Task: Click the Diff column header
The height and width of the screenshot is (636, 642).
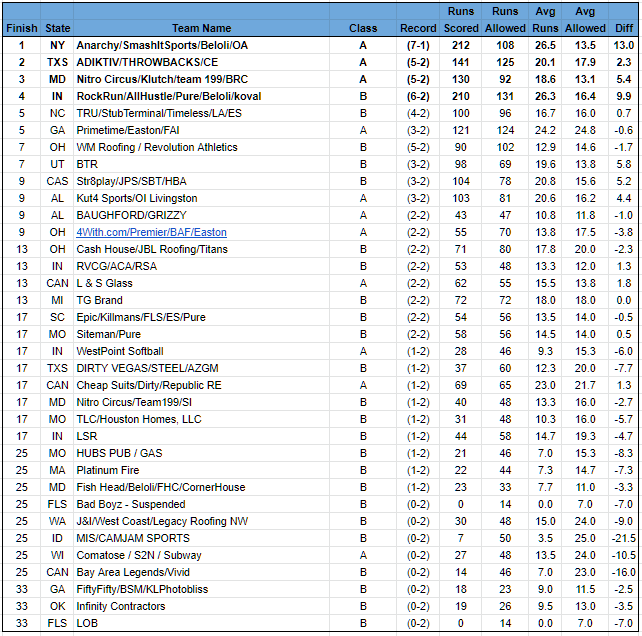Action: [624, 28]
